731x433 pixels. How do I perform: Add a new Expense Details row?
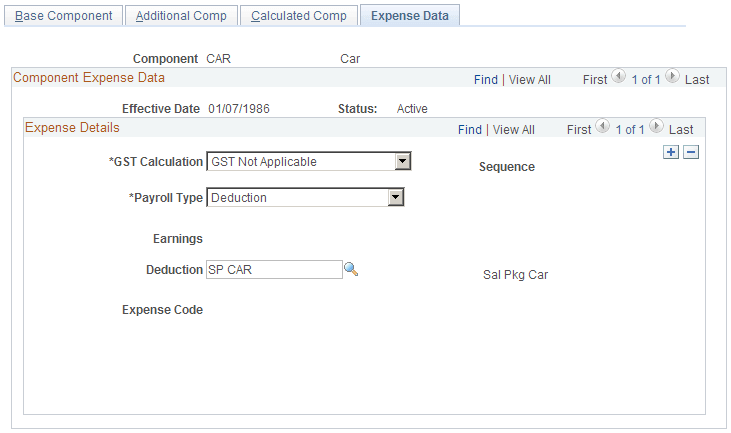pyautogui.click(x=671, y=152)
